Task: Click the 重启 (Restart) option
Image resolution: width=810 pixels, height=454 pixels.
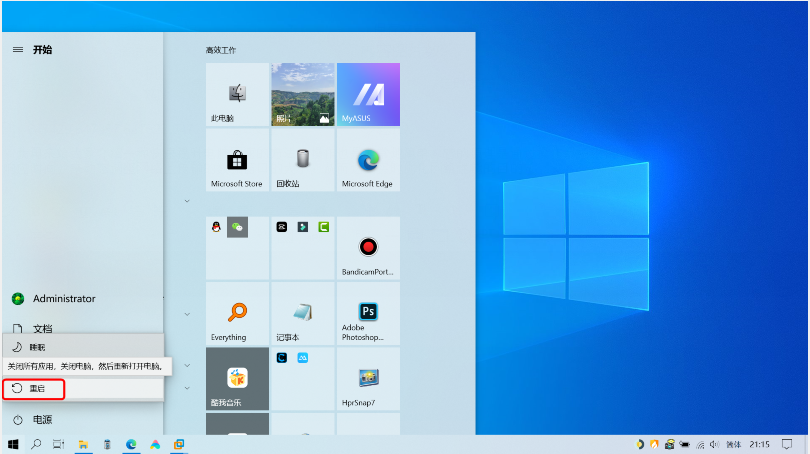Action: [x=34, y=388]
